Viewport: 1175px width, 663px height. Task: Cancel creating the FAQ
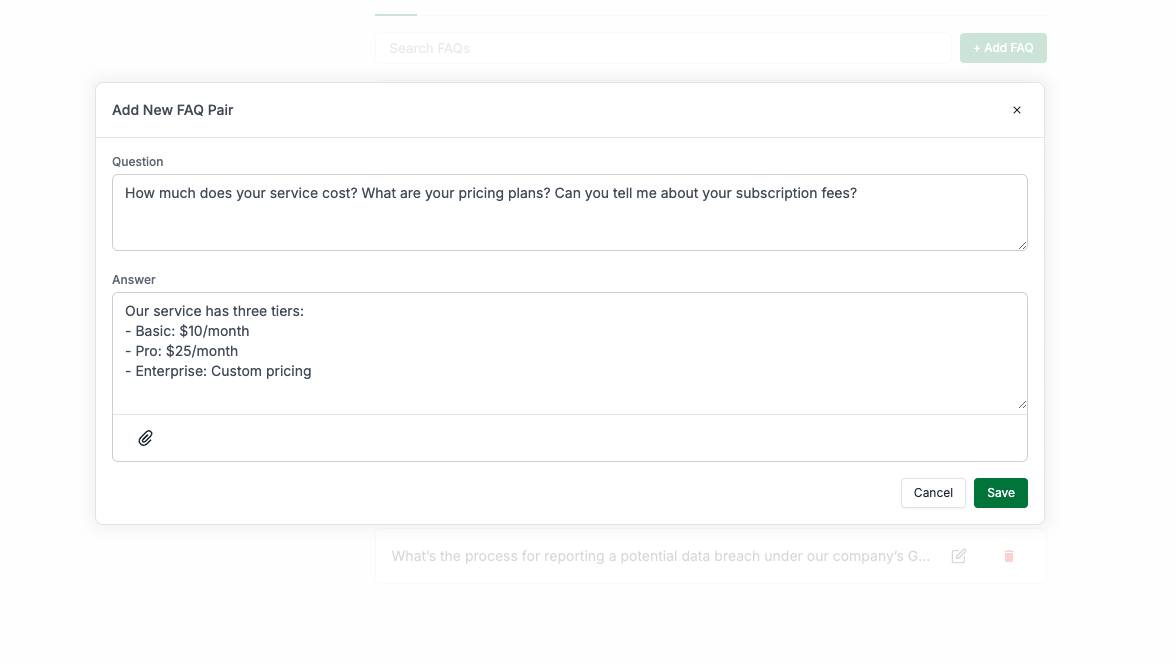pyautogui.click(x=932, y=492)
